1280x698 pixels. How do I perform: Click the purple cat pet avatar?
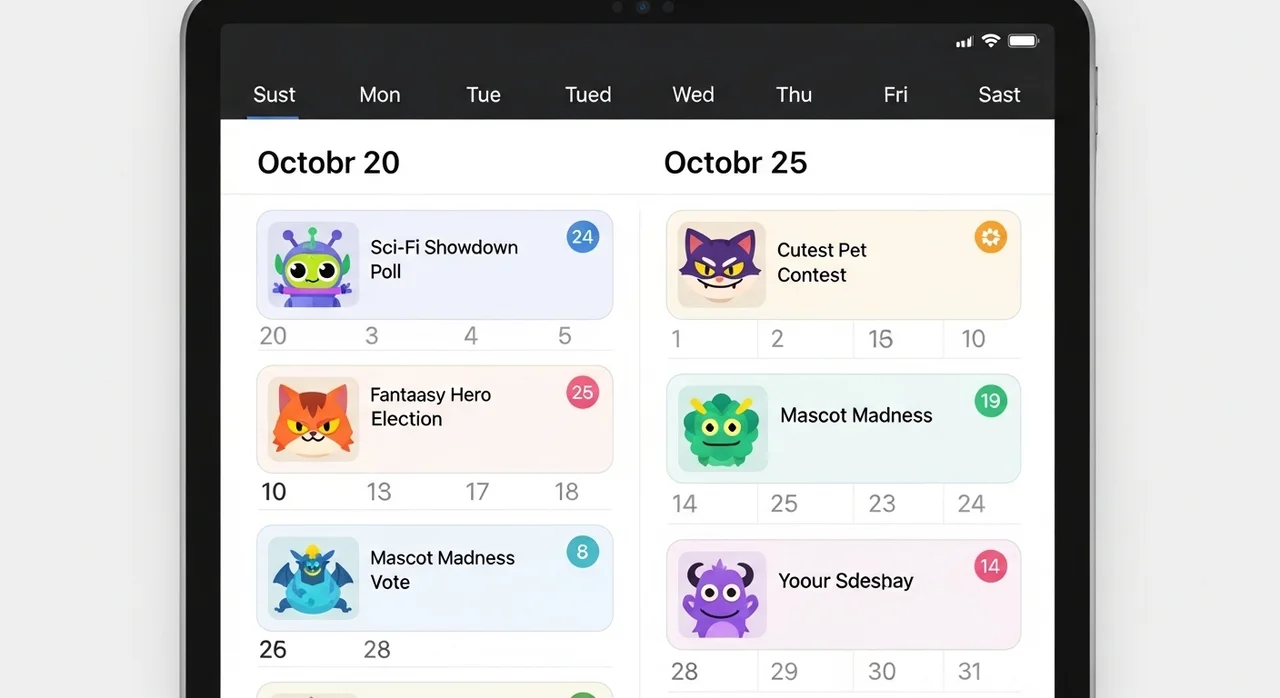click(x=722, y=265)
